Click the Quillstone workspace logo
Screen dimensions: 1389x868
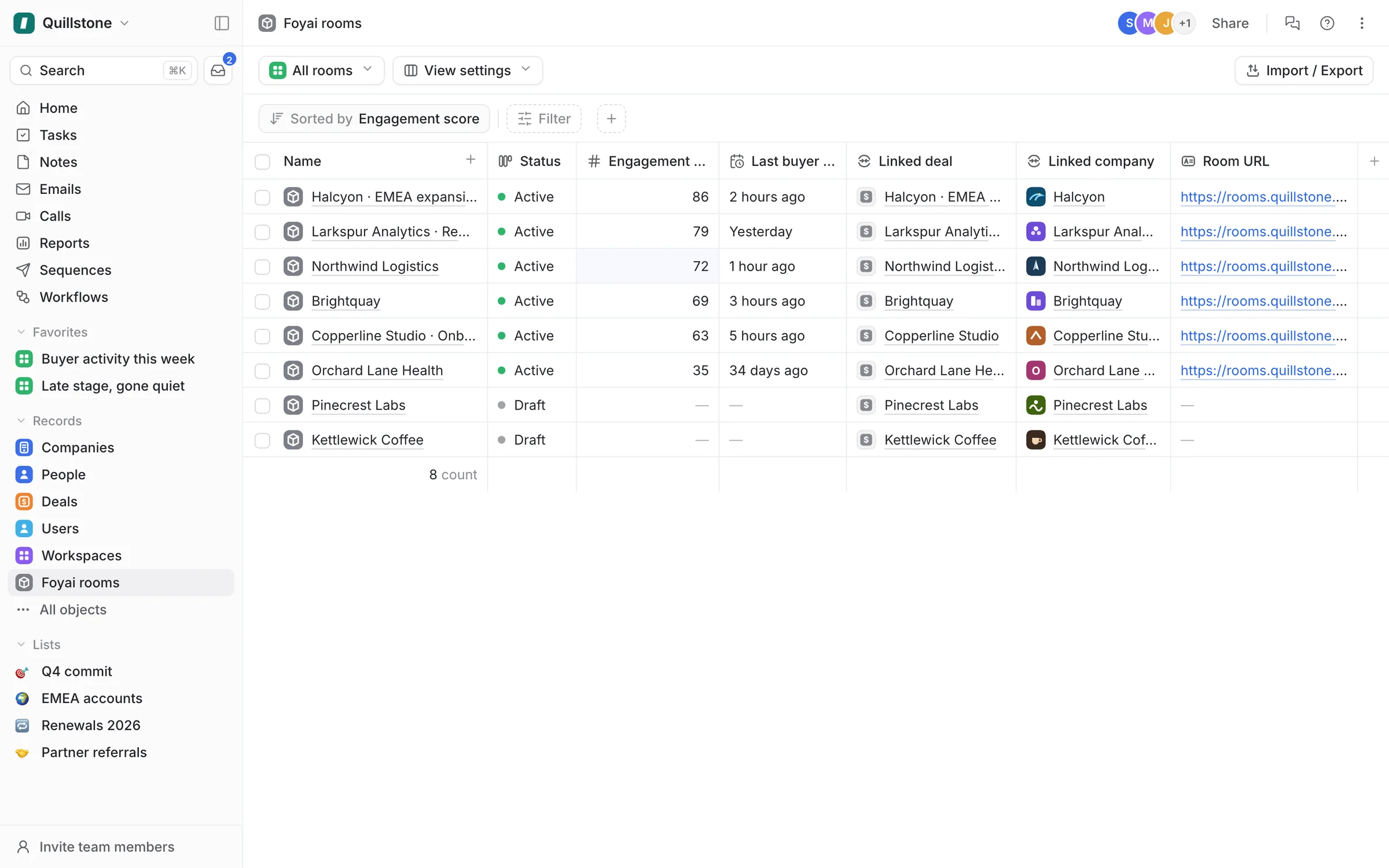pyautogui.click(x=24, y=23)
